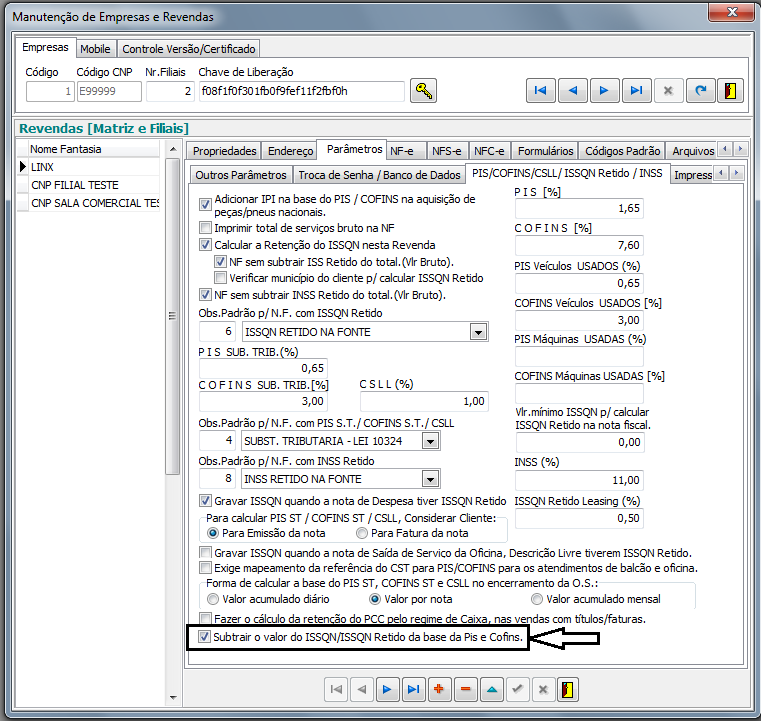Viewport: 761px width, 721px height.
Task: Click the top navigator cancel X icon
Action: [x=668, y=90]
